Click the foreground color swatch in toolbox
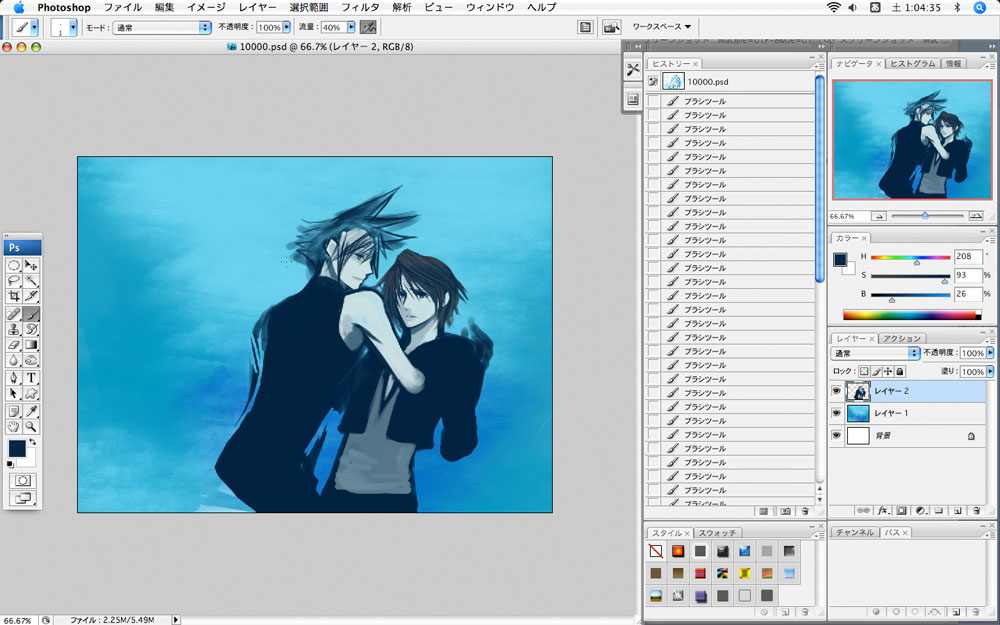Screen dimensions: 1000x625 [x=17, y=450]
